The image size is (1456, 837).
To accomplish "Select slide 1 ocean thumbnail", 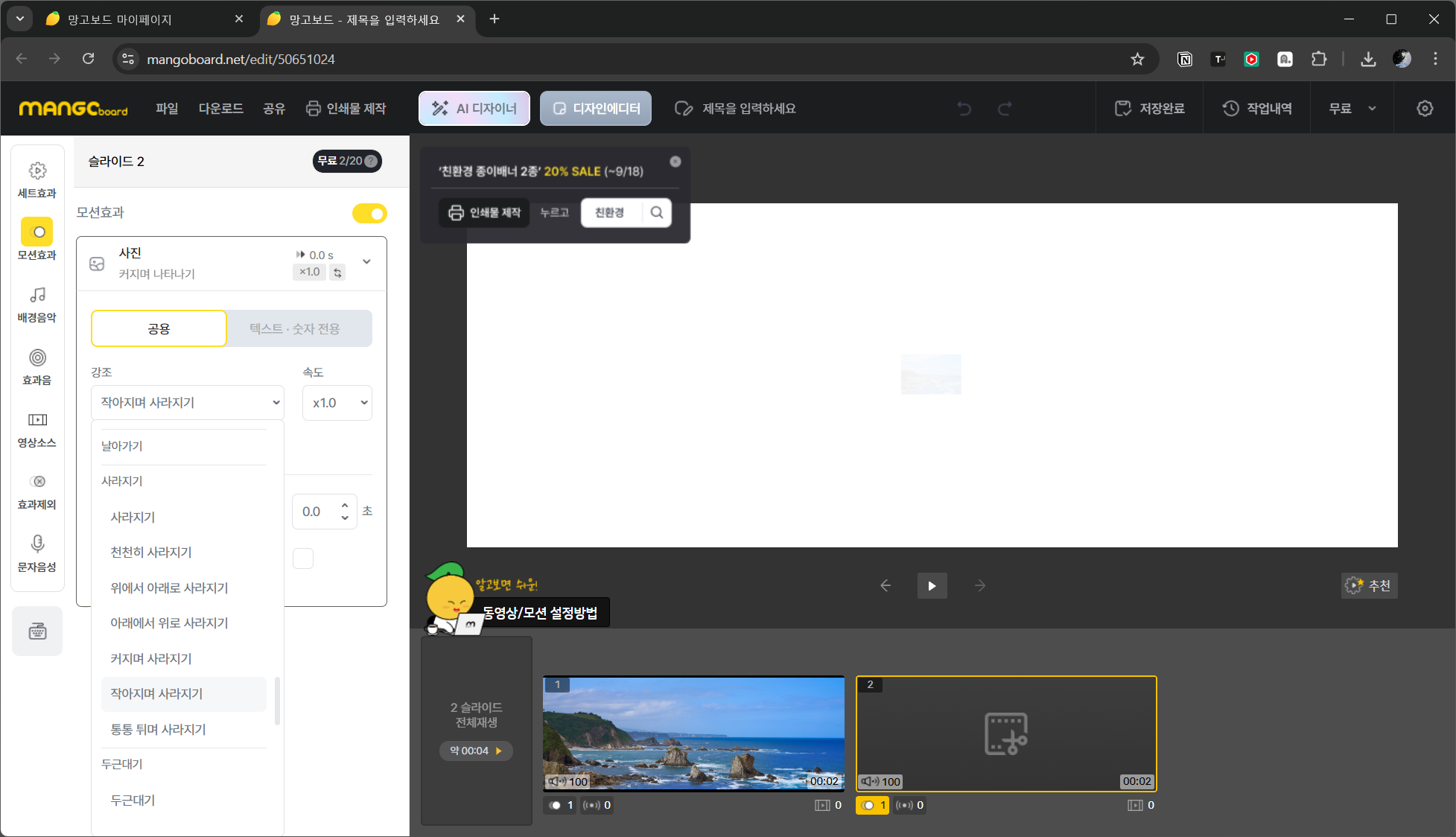I will coord(693,733).
